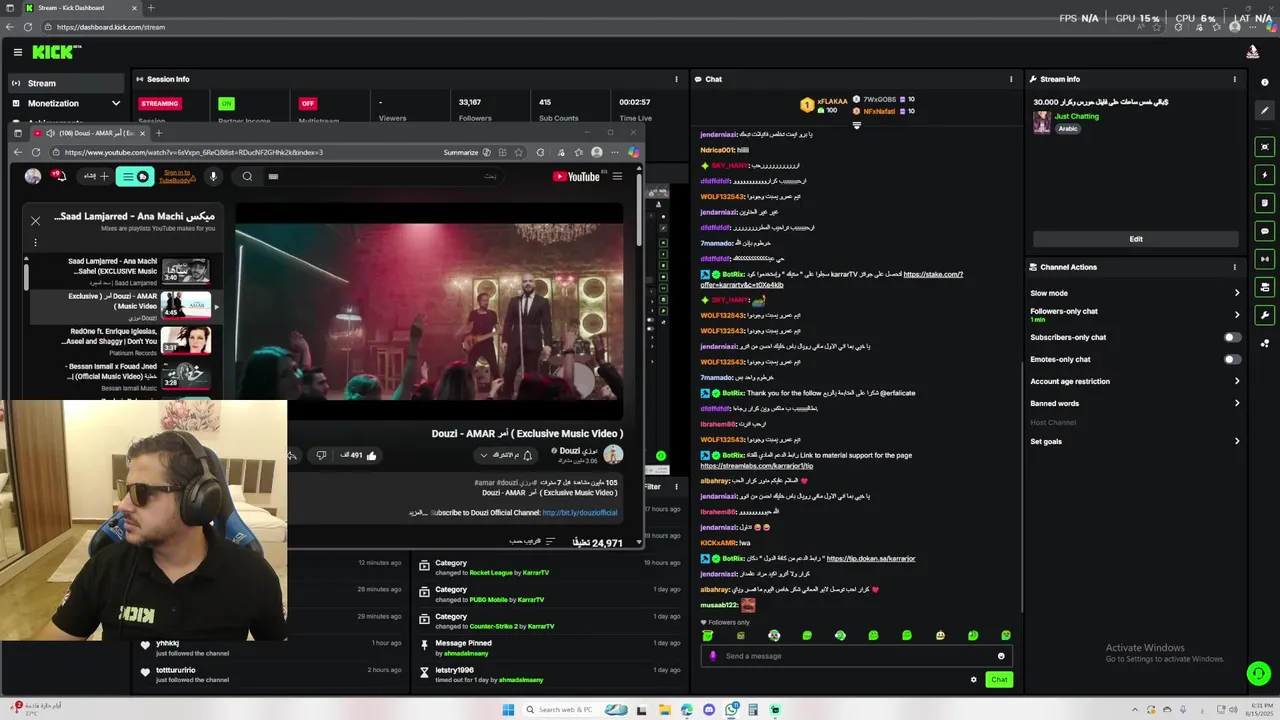Open chat settings gear icon
Screen dimensions: 1280x720
[x=973, y=680]
